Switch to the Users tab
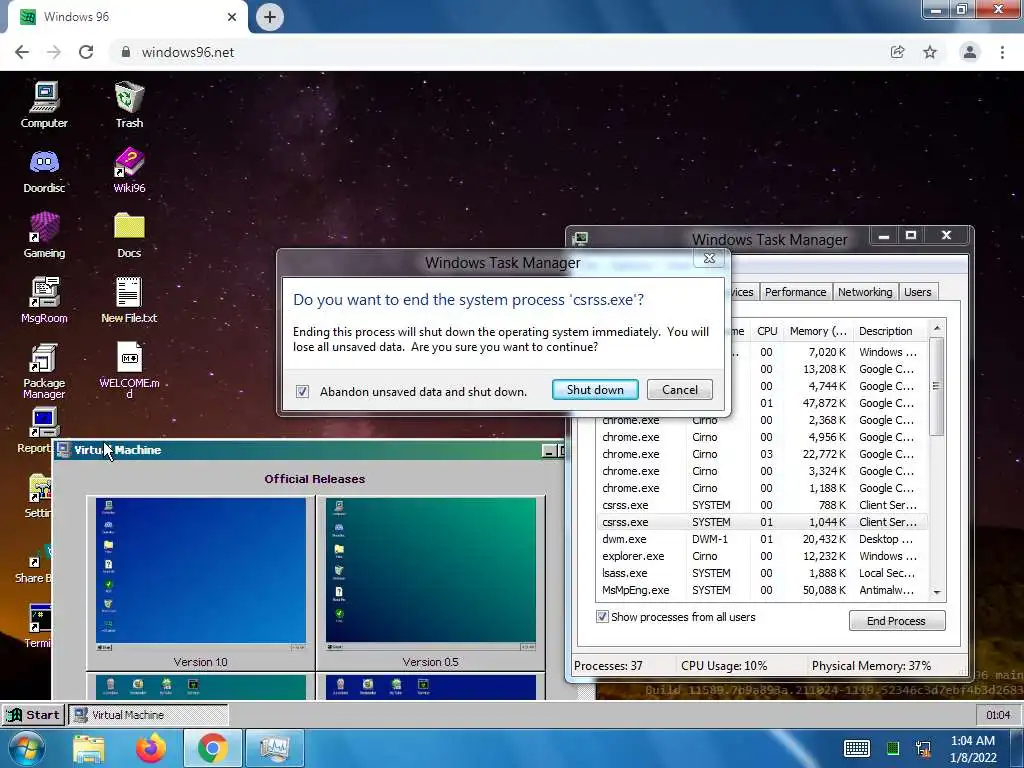The width and height of the screenshot is (1024, 768). click(917, 292)
